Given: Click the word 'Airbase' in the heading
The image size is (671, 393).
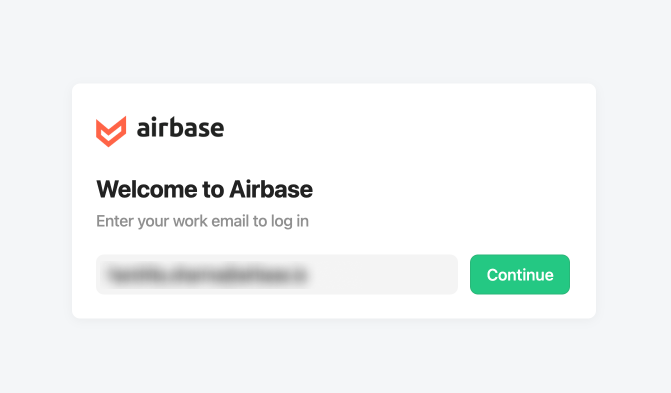Looking at the screenshot, I should coord(271,189).
